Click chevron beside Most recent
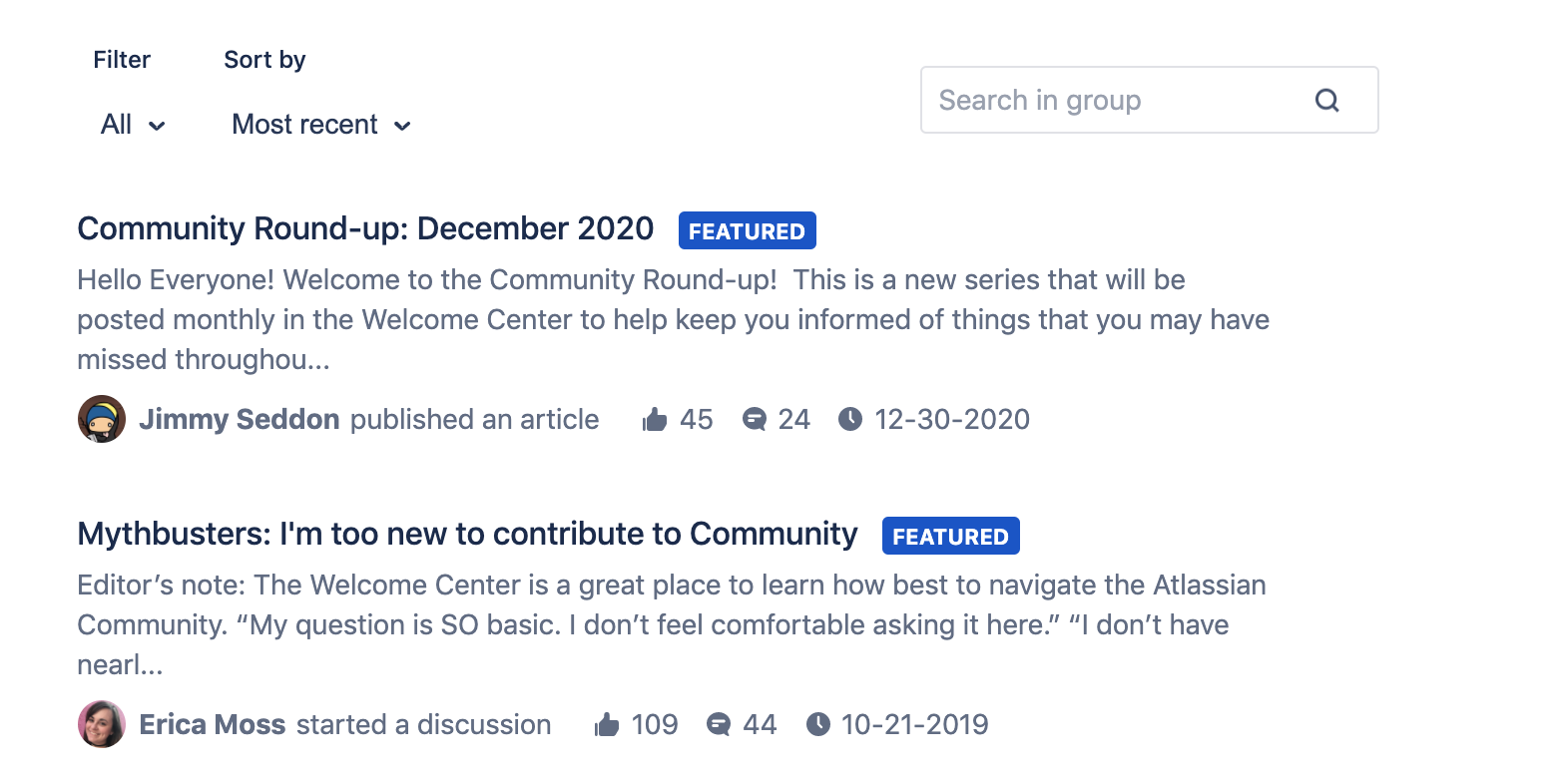Image resolution: width=1561 pixels, height=784 pixels. point(402,126)
